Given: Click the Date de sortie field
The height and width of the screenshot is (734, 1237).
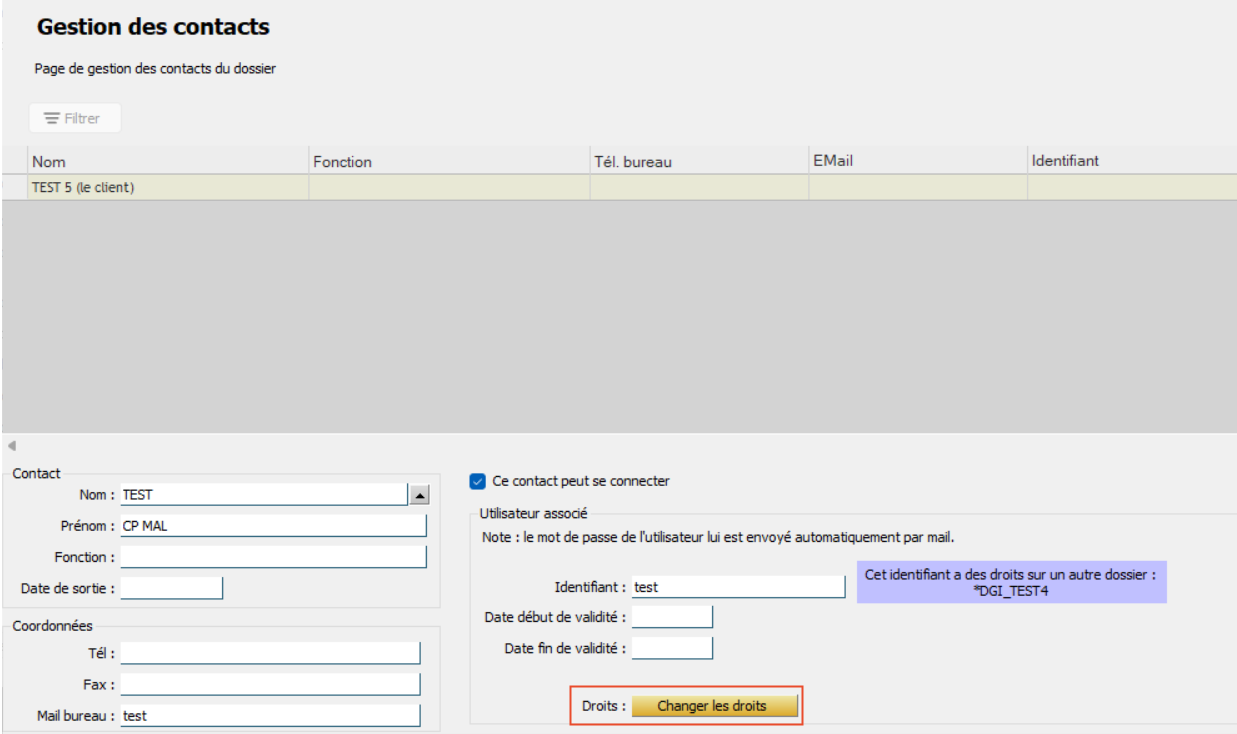Looking at the screenshot, I should coord(171,589).
